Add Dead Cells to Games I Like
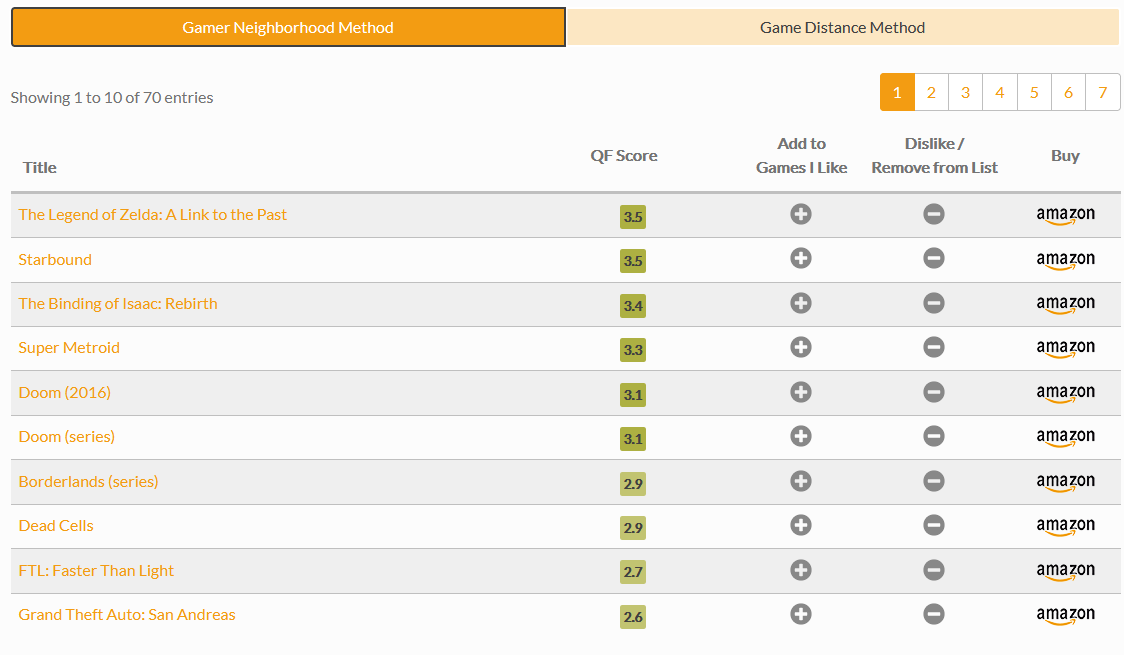This screenshot has width=1124, height=655. coord(800,525)
